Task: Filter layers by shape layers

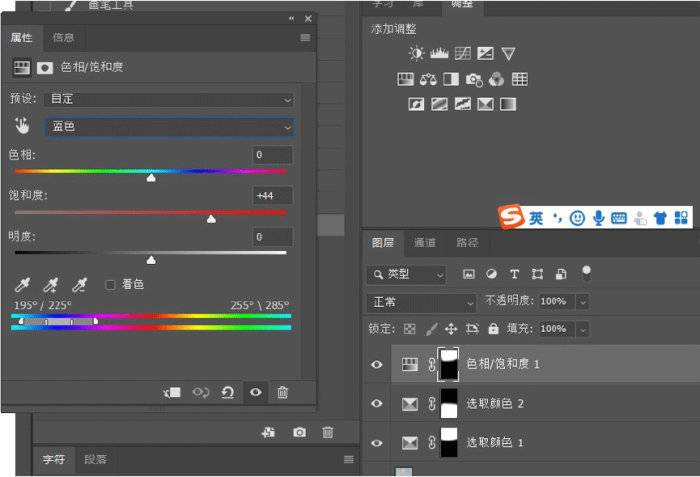Action: point(538,274)
